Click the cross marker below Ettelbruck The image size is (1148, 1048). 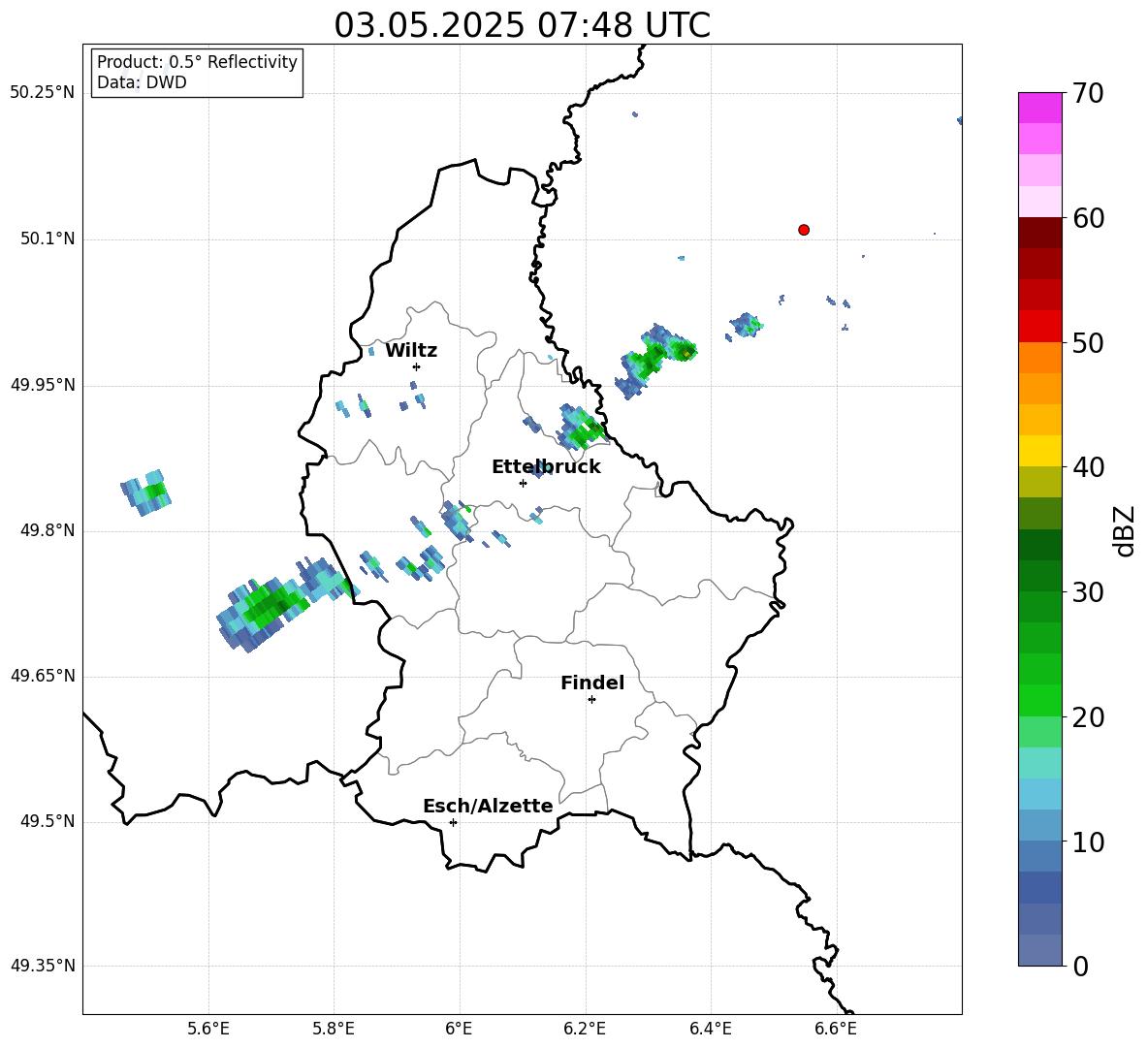(523, 483)
